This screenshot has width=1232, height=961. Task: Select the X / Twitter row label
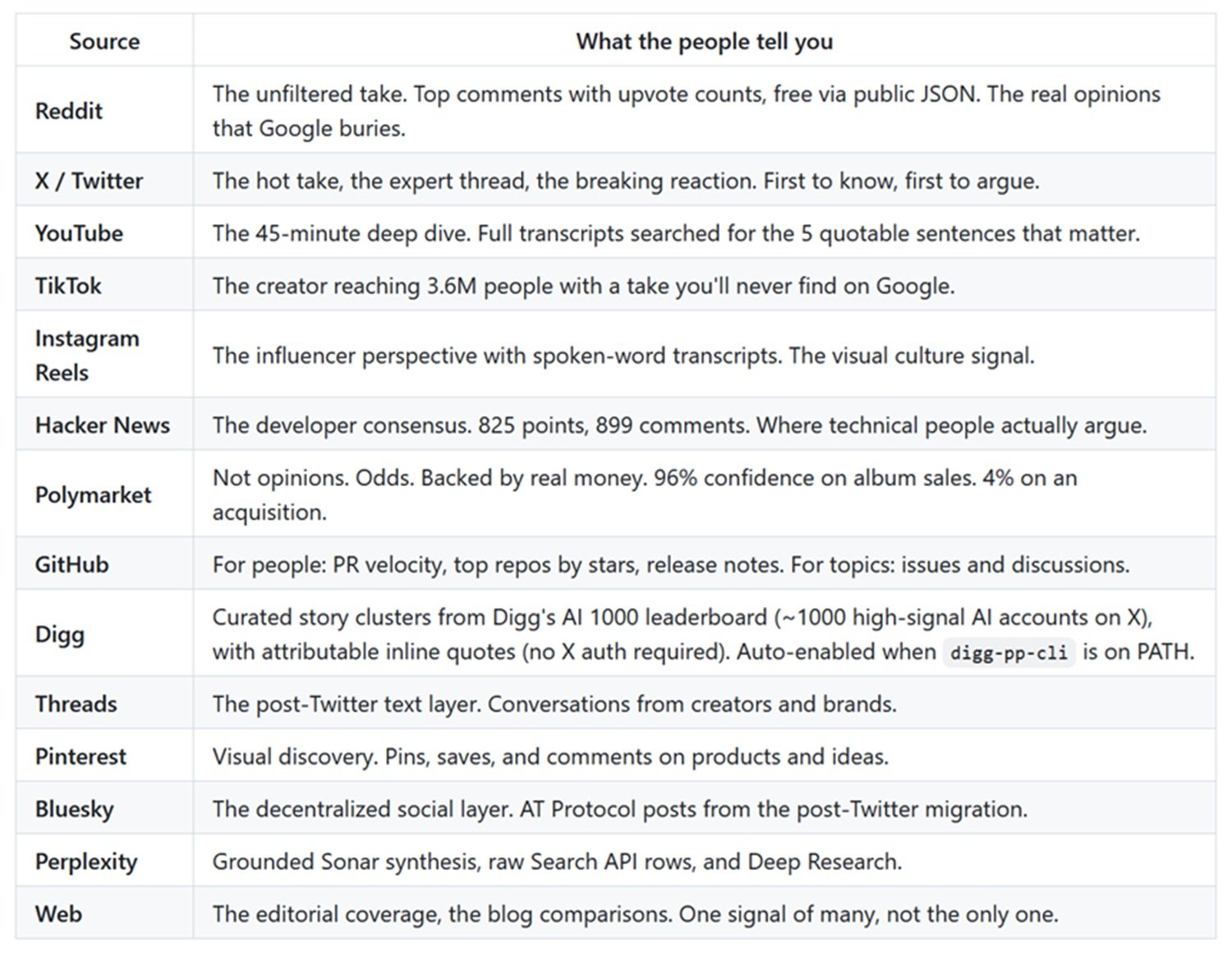click(x=89, y=181)
